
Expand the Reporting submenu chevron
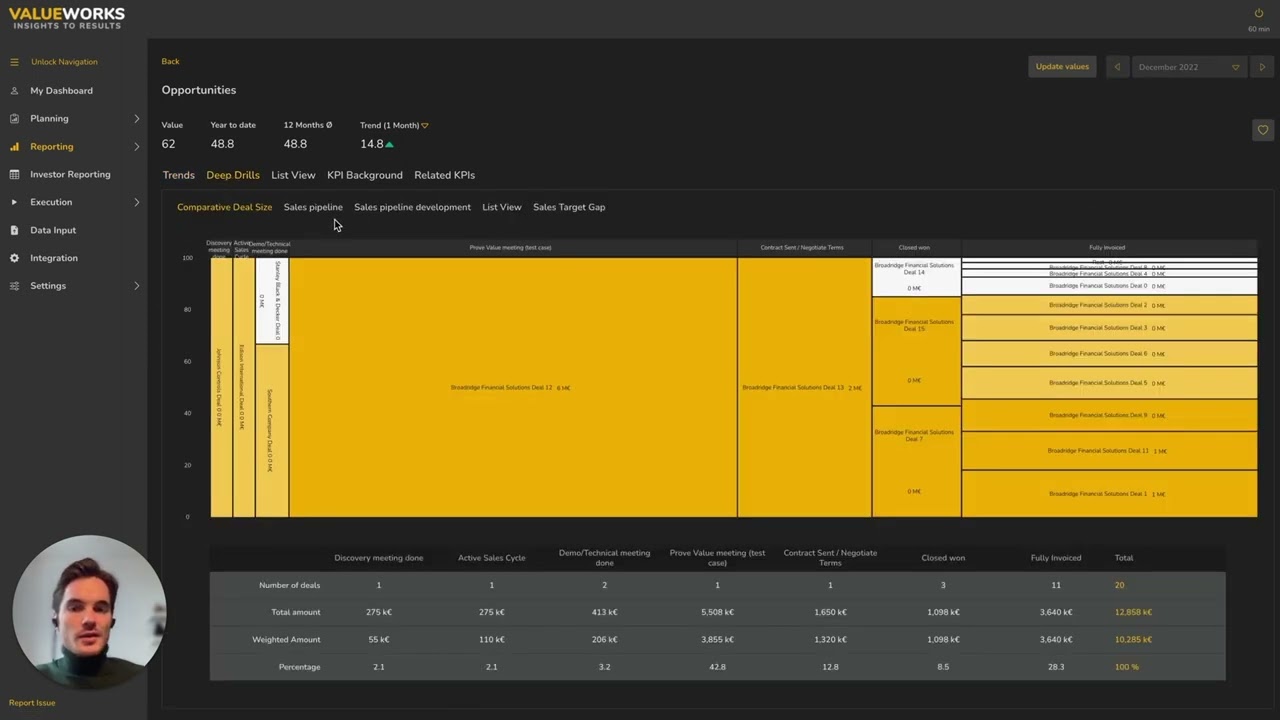(137, 146)
